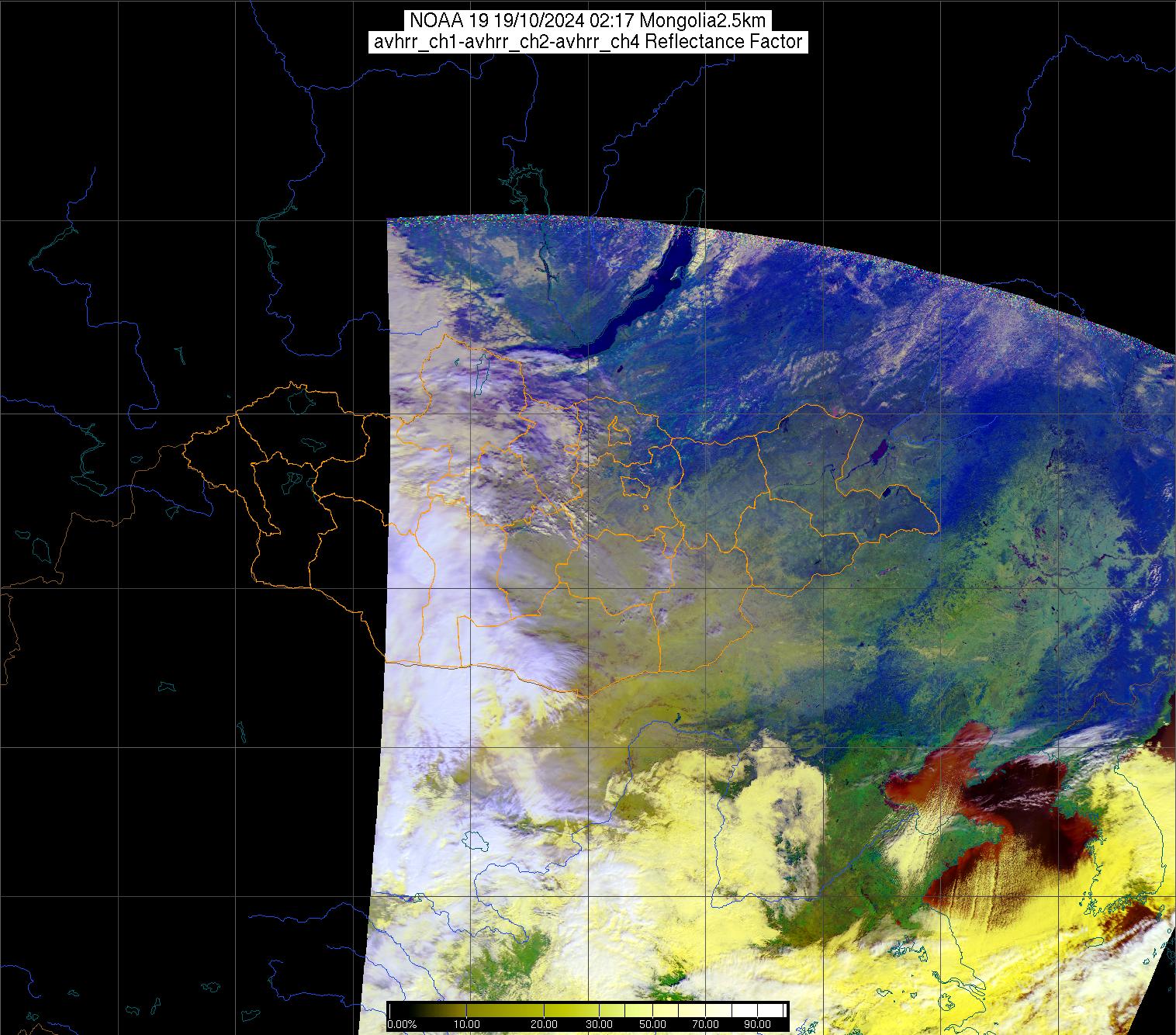The image size is (1176, 1035).
Task: Click the 0.00% label on the color scale
Action: pyautogui.click(x=403, y=1025)
